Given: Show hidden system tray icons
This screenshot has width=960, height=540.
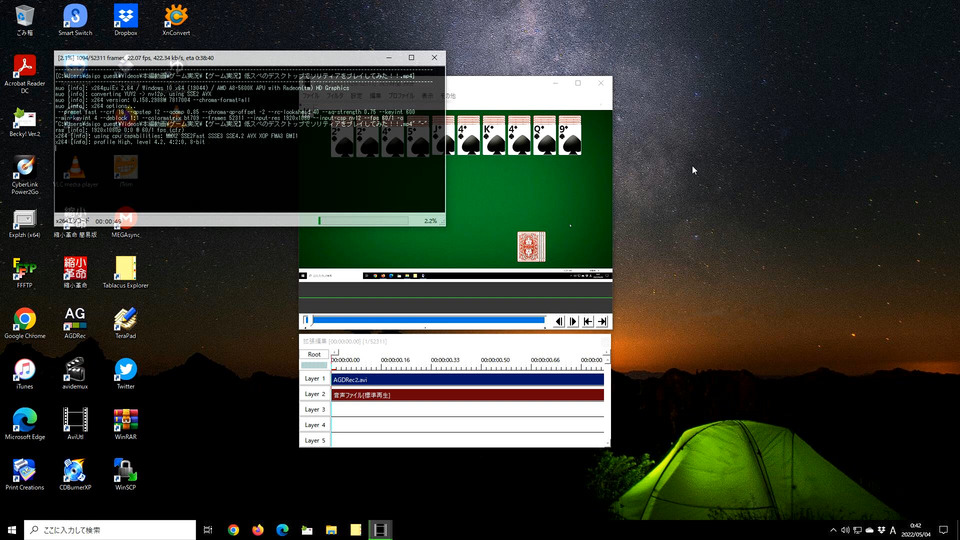Looking at the screenshot, I should click(x=834, y=530).
